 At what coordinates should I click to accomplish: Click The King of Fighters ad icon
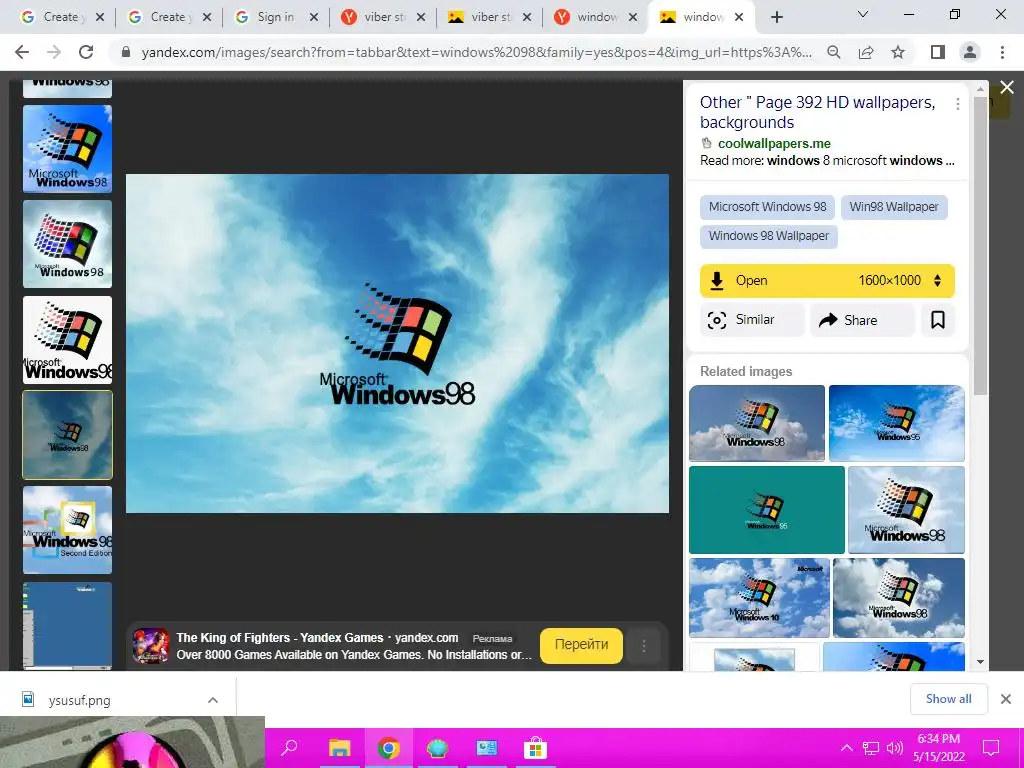pos(151,646)
